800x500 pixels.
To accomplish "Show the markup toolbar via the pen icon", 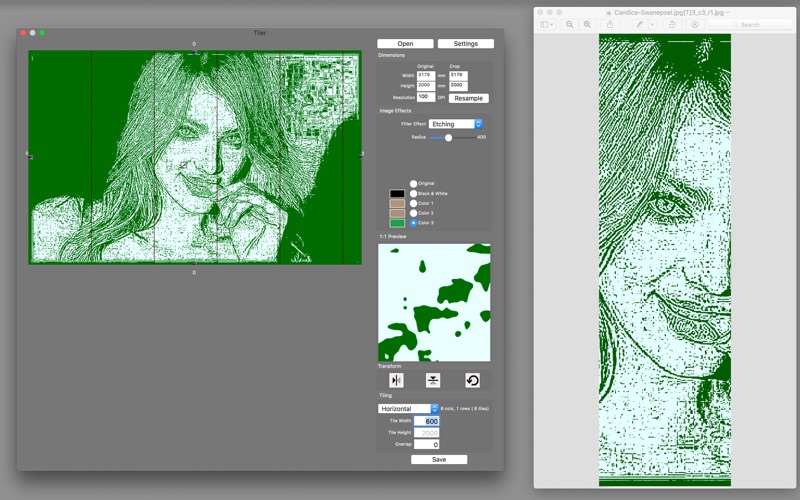I will pos(640,24).
